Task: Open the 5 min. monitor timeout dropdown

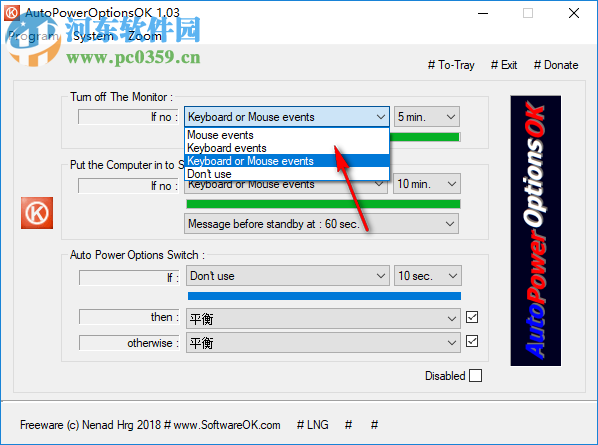Action: 426,117
